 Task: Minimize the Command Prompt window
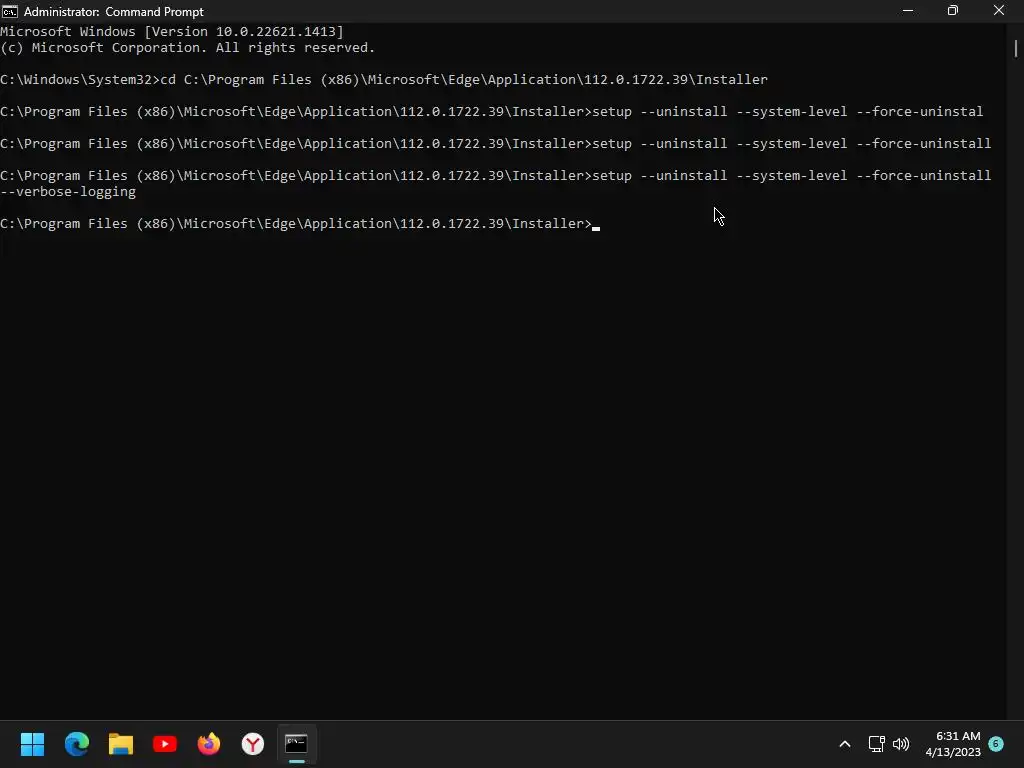[x=908, y=11]
